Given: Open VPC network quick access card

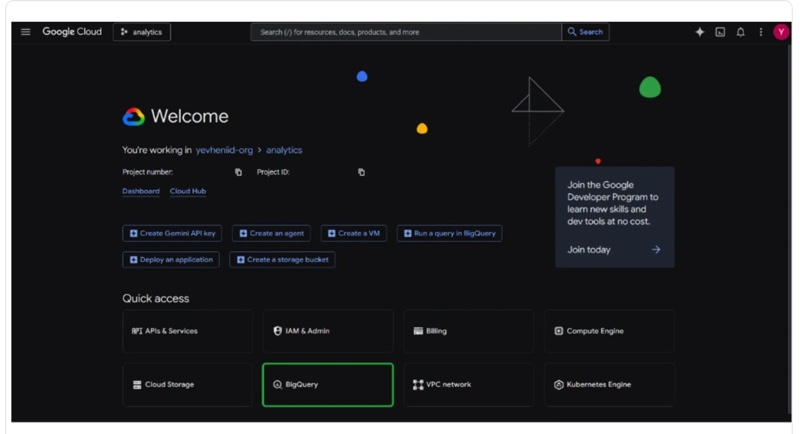Looking at the screenshot, I should pyautogui.click(x=468, y=385).
